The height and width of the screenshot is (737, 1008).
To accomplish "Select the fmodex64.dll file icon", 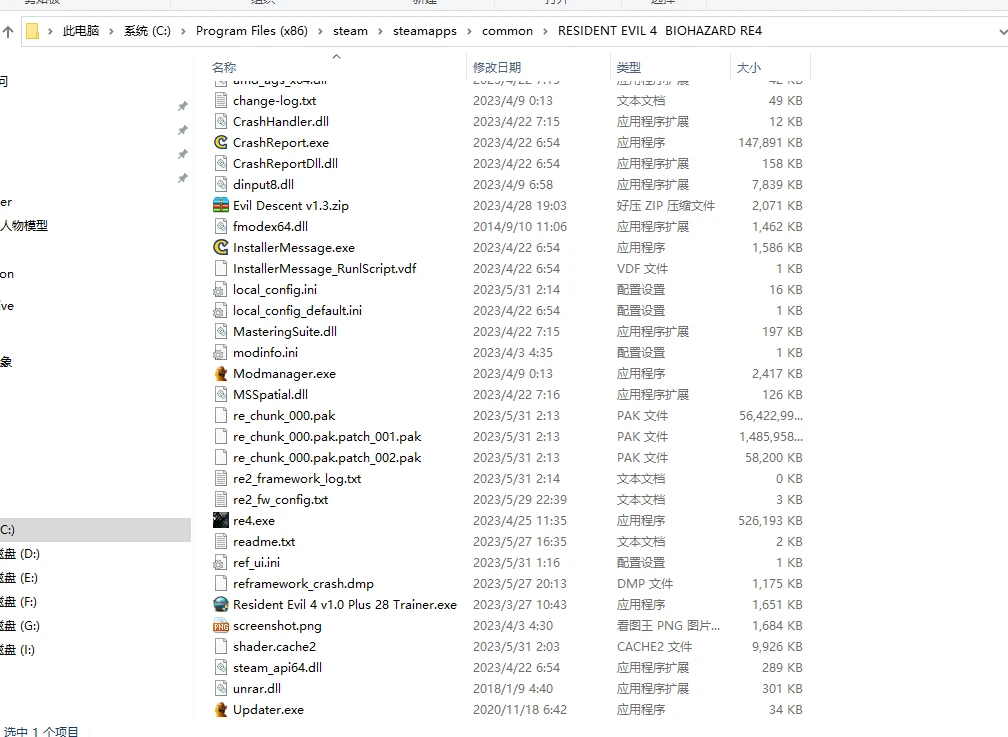I will pyautogui.click(x=220, y=226).
